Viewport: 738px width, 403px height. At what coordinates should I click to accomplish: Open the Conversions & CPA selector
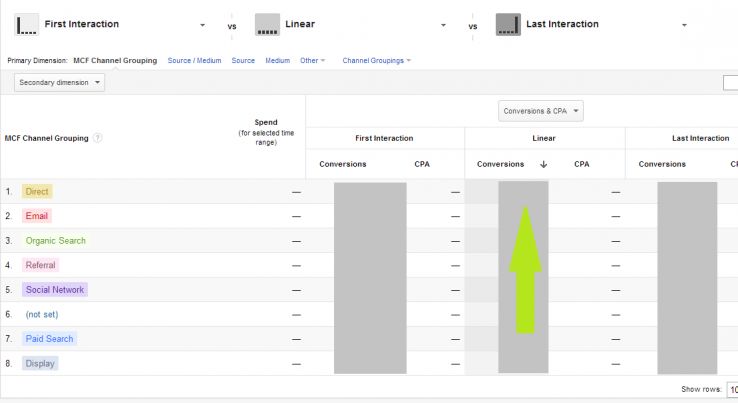[x=541, y=111]
